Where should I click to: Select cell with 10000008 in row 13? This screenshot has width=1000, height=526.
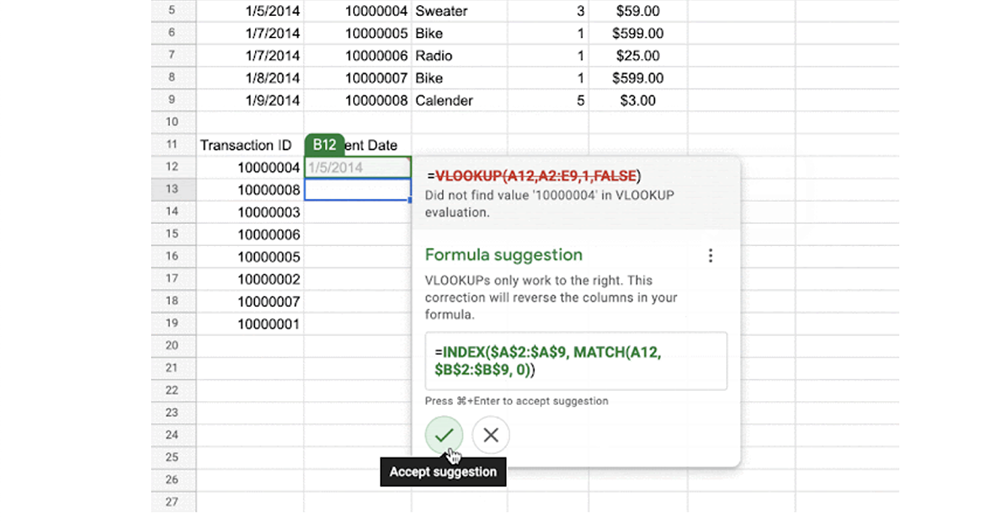250,189
